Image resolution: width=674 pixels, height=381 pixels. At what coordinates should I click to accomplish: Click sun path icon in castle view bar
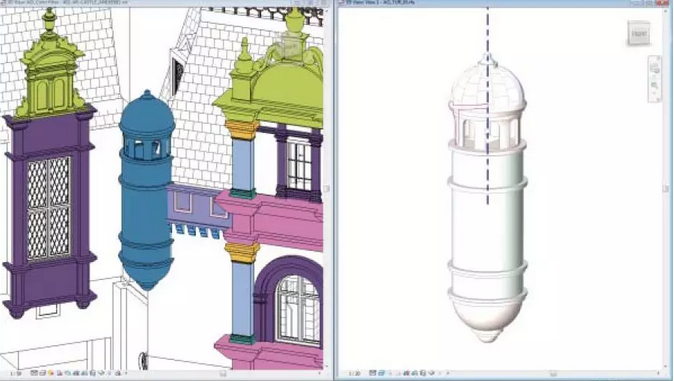click(51, 373)
